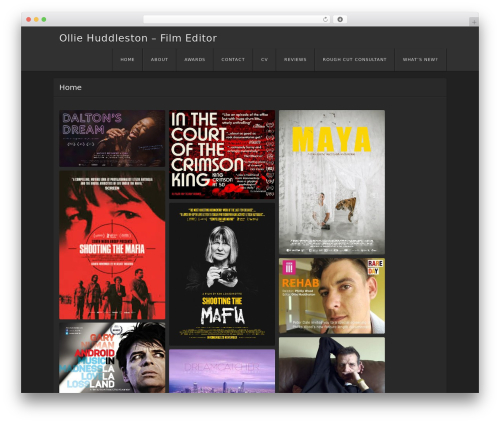Viewport: 500px width, 423px height.
Task: Open the What's New page
Action: coord(420,59)
